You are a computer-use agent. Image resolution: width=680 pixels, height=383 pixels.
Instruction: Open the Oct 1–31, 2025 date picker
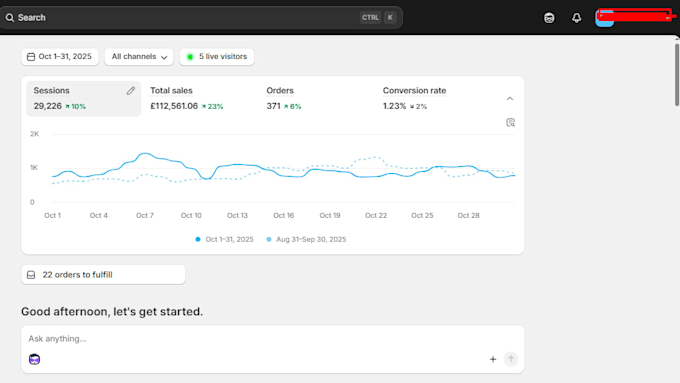[60, 57]
